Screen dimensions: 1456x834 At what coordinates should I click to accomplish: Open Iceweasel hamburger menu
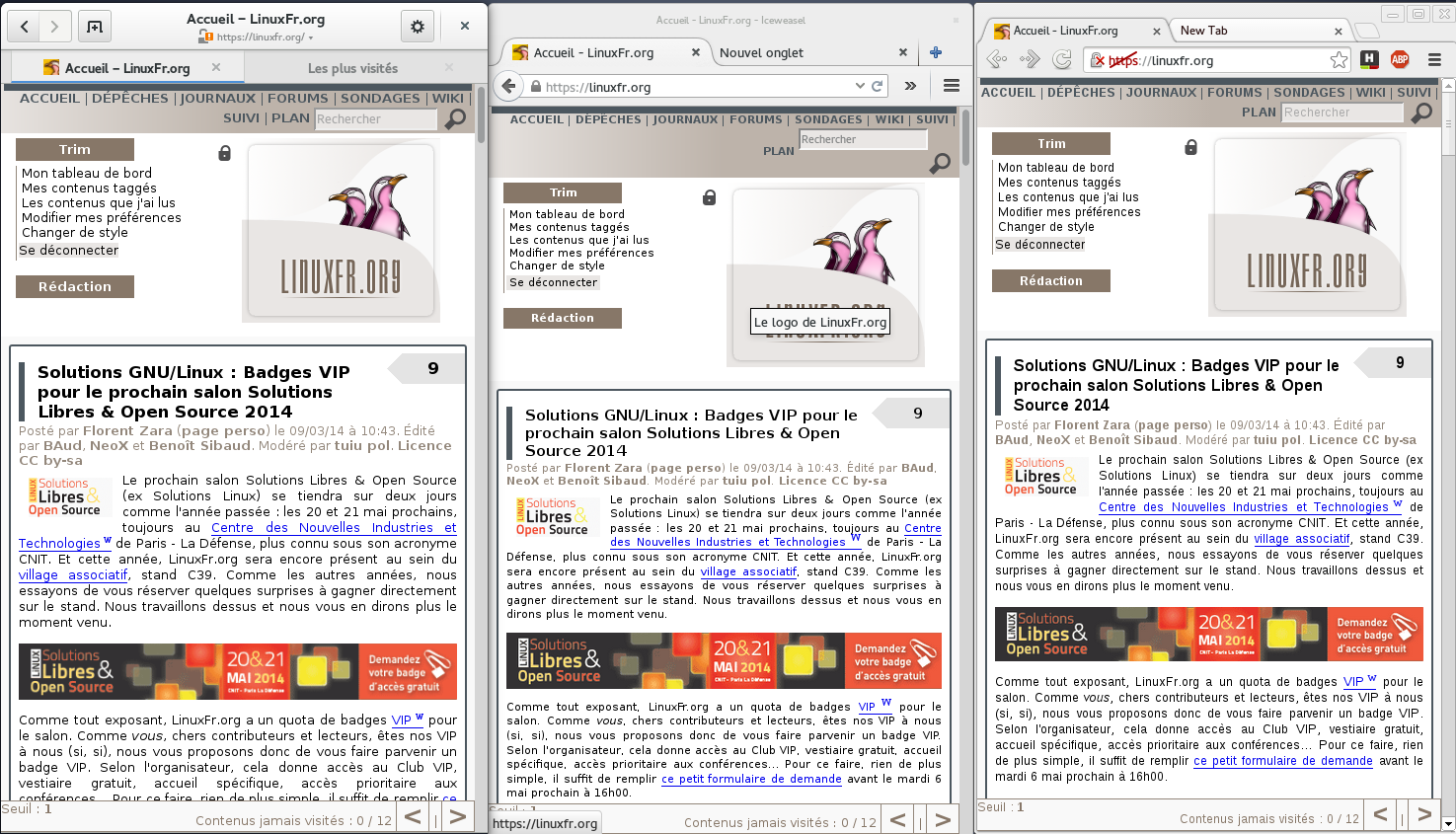coord(952,86)
